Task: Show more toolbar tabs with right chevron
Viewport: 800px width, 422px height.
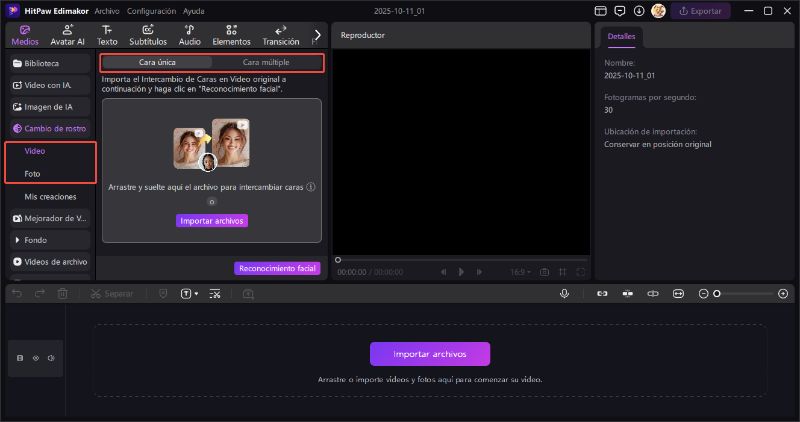Action: (x=317, y=35)
